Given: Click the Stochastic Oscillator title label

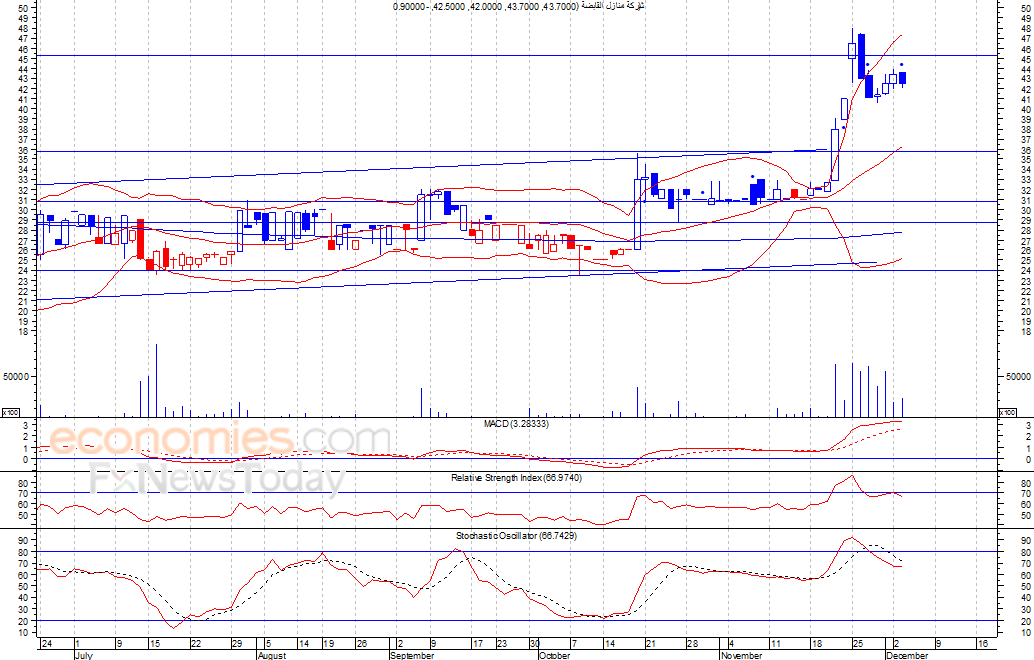Looking at the screenshot, I should click(516, 536).
